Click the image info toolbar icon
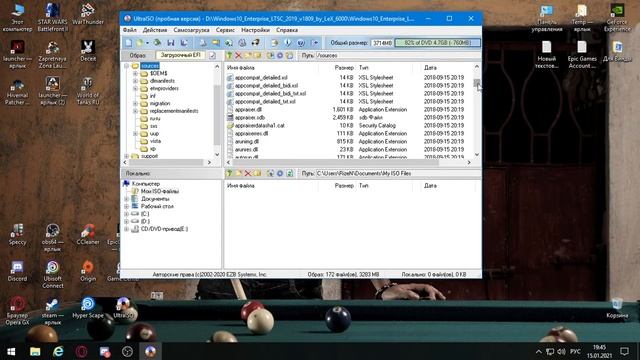 coord(288,42)
